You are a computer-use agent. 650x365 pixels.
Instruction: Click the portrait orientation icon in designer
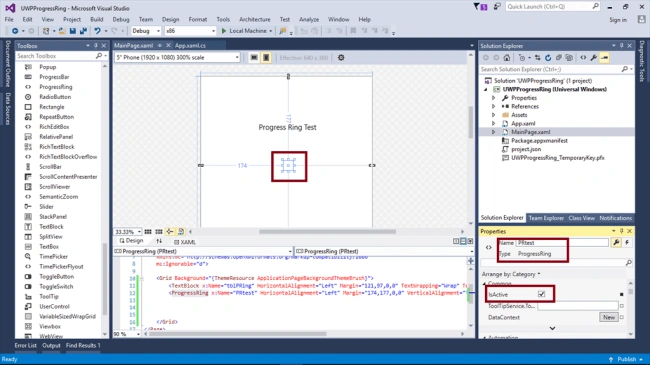point(266,58)
